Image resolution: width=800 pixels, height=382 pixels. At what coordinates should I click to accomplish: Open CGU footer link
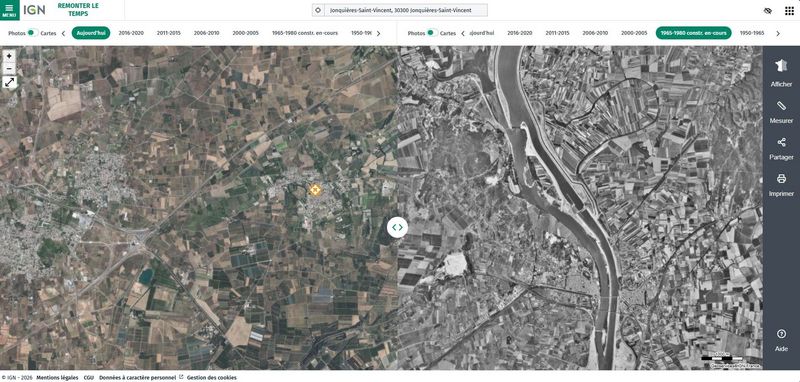click(88, 378)
